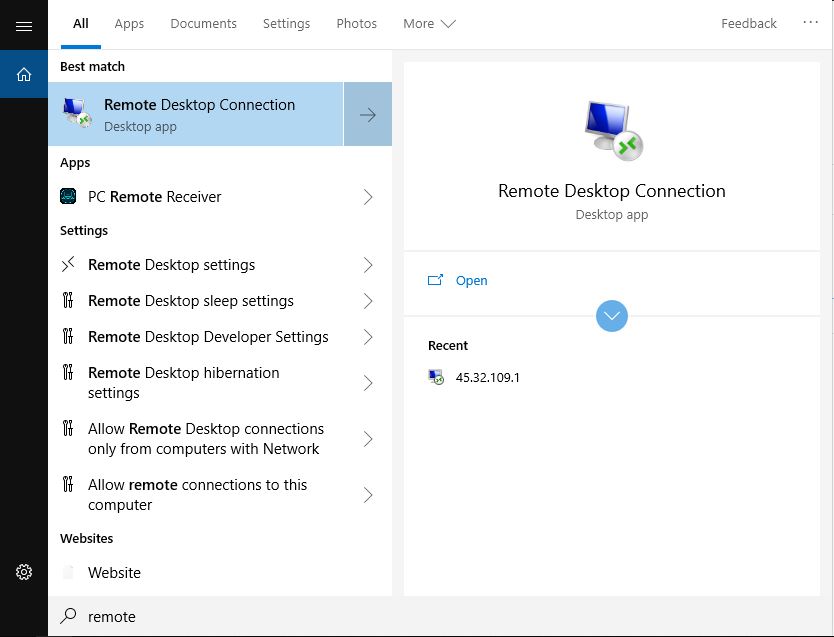
Task: Click the Allow remote connections setting icon
Action: (68, 484)
